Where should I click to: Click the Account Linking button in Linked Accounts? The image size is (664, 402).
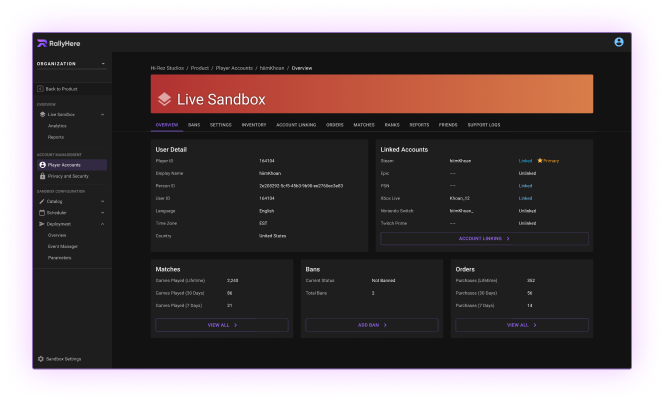click(484, 239)
